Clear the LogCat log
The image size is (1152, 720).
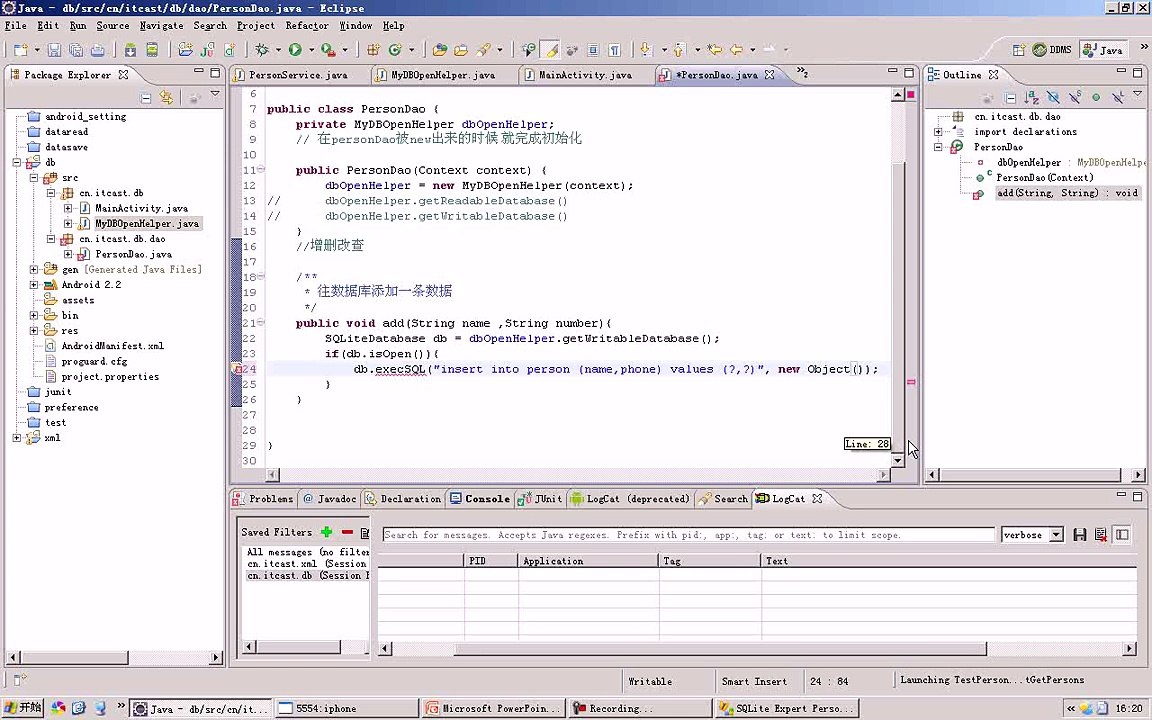pos(1101,535)
